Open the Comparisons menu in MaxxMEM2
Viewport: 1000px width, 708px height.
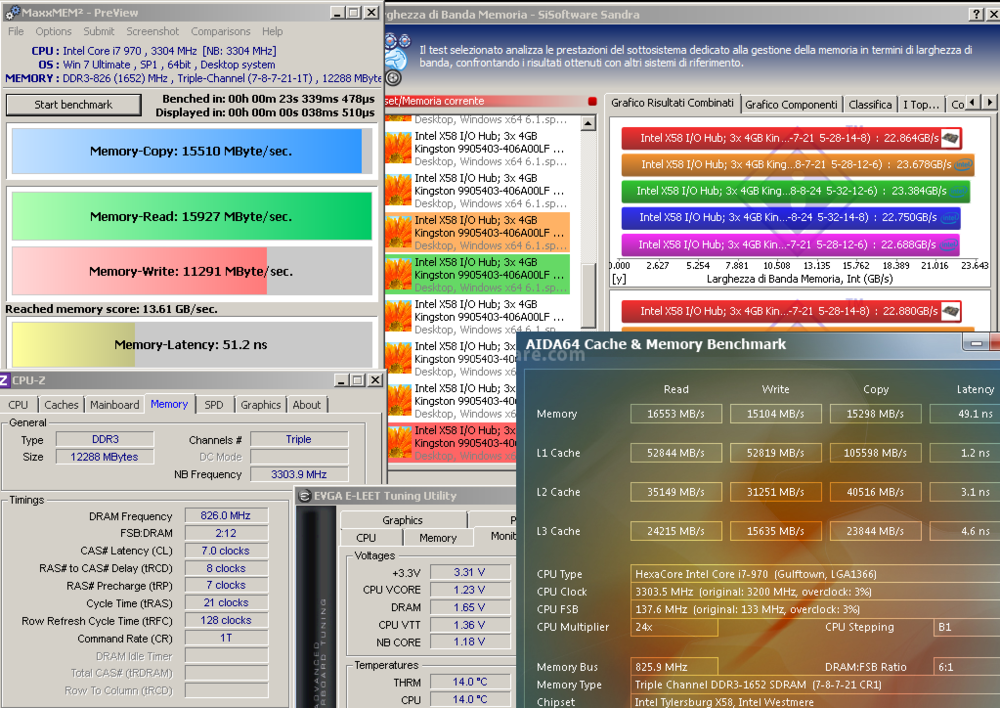221,31
